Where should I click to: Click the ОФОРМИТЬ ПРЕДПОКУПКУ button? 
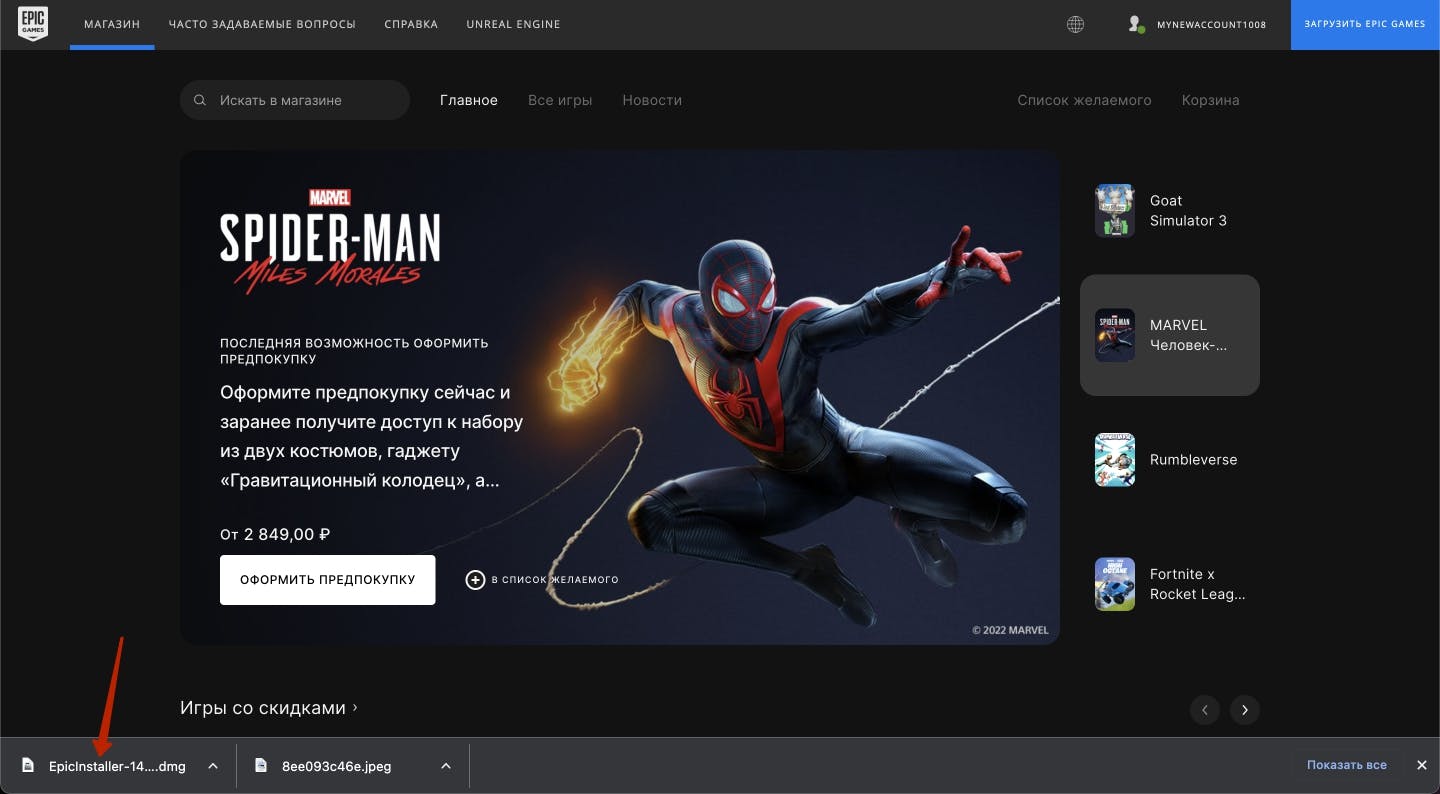pos(327,580)
